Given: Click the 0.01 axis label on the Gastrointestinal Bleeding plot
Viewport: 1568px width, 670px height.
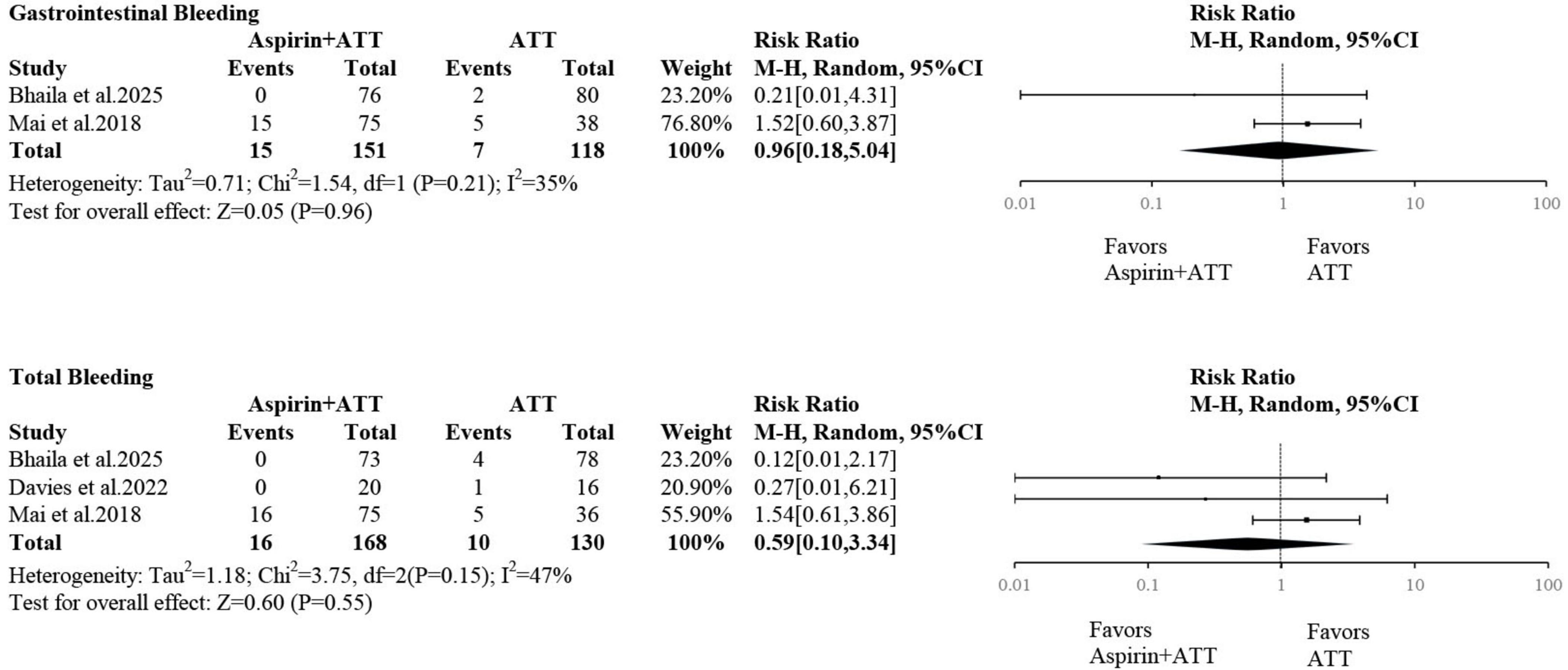Looking at the screenshot, I should tap(1020, 203).
